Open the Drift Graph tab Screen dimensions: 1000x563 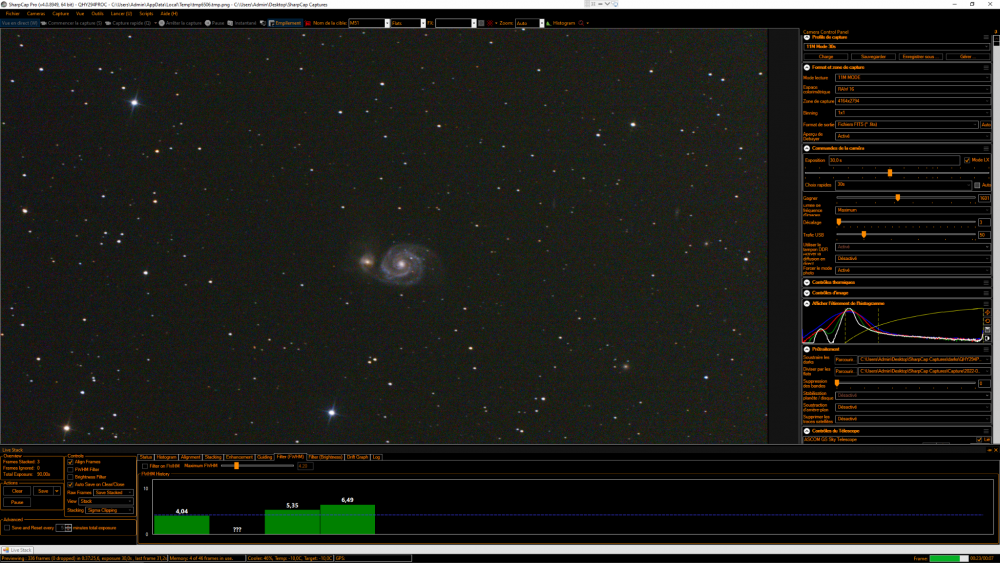tap(357, 457)
